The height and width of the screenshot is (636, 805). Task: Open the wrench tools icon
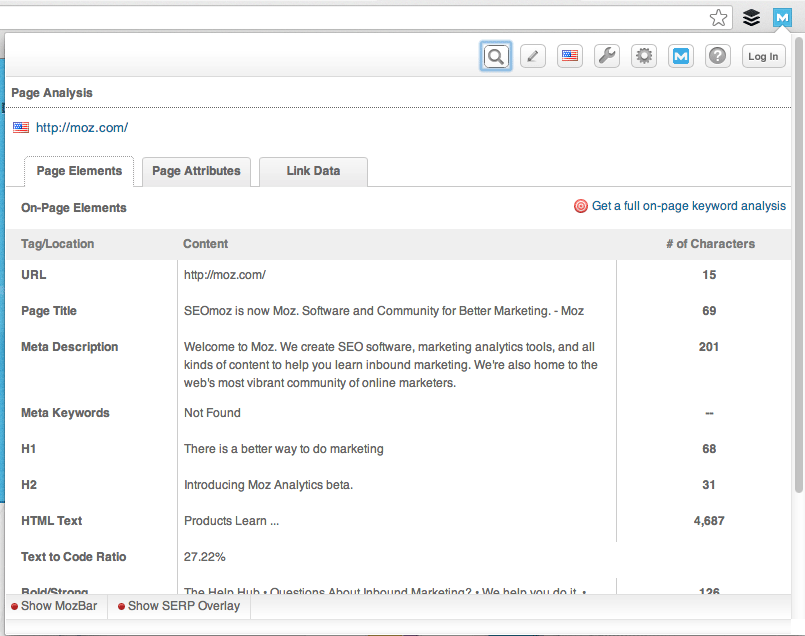[607, 56]
